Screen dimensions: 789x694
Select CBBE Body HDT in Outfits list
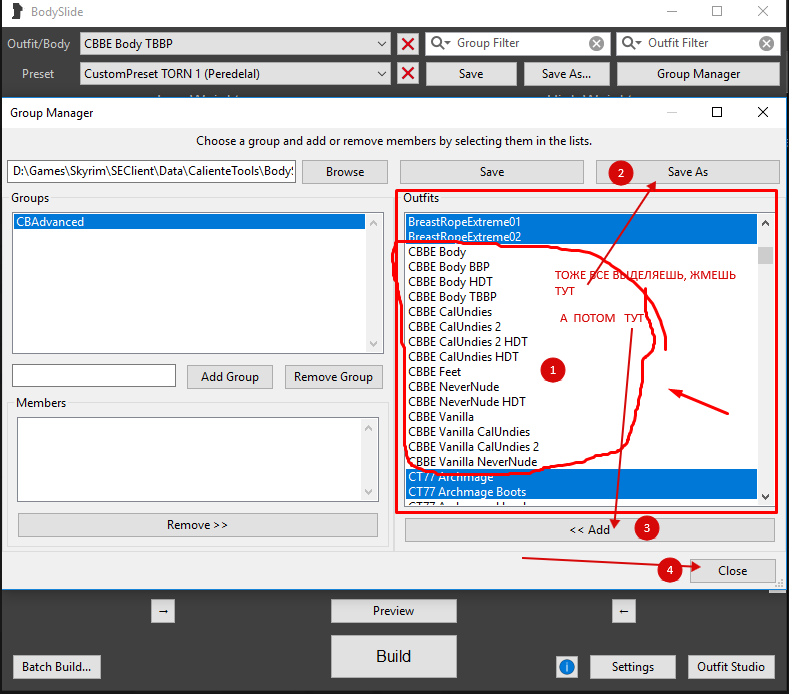tap(451, 282)
